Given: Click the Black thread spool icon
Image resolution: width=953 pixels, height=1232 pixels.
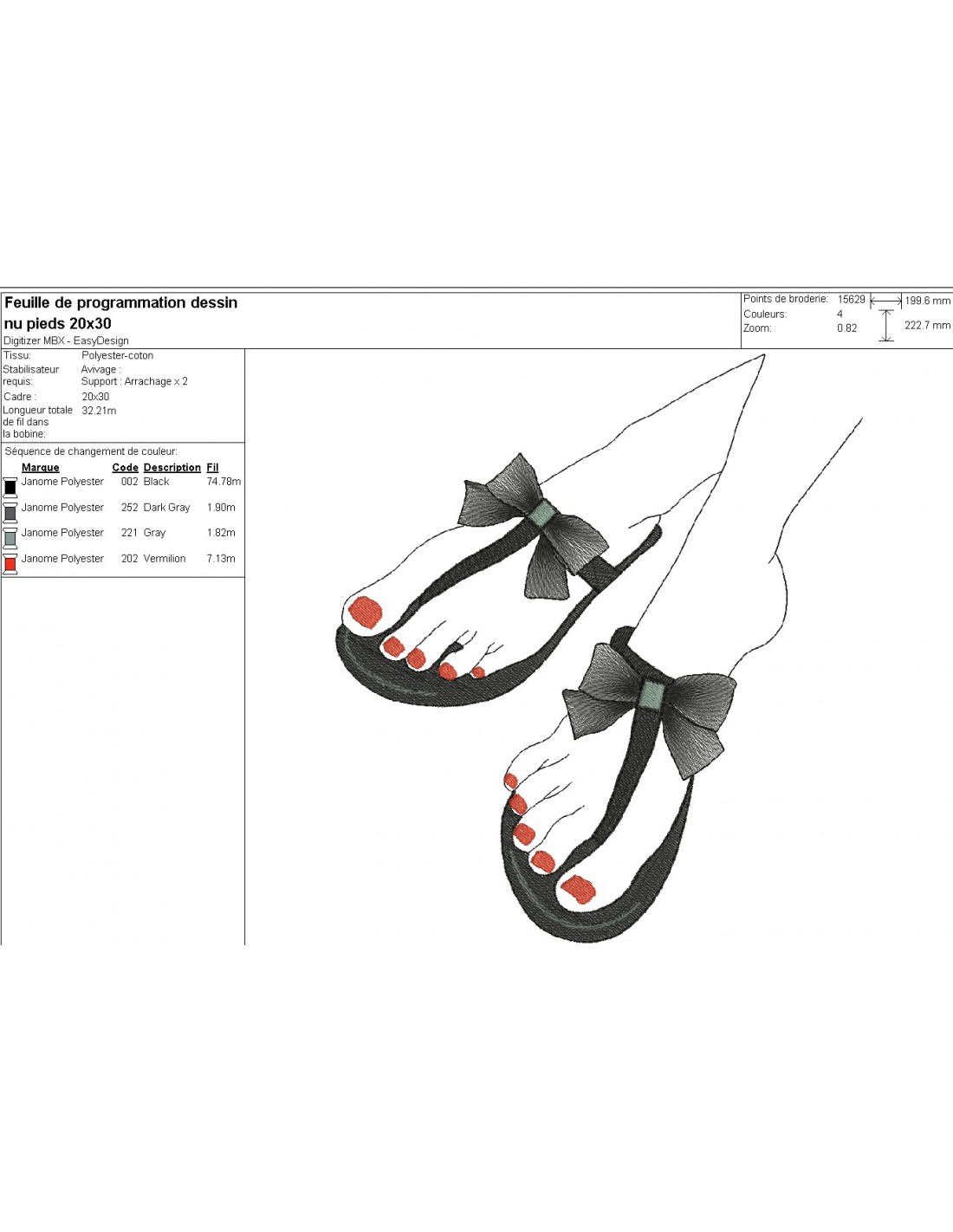Looking at the screenshot, I should 10,486.
